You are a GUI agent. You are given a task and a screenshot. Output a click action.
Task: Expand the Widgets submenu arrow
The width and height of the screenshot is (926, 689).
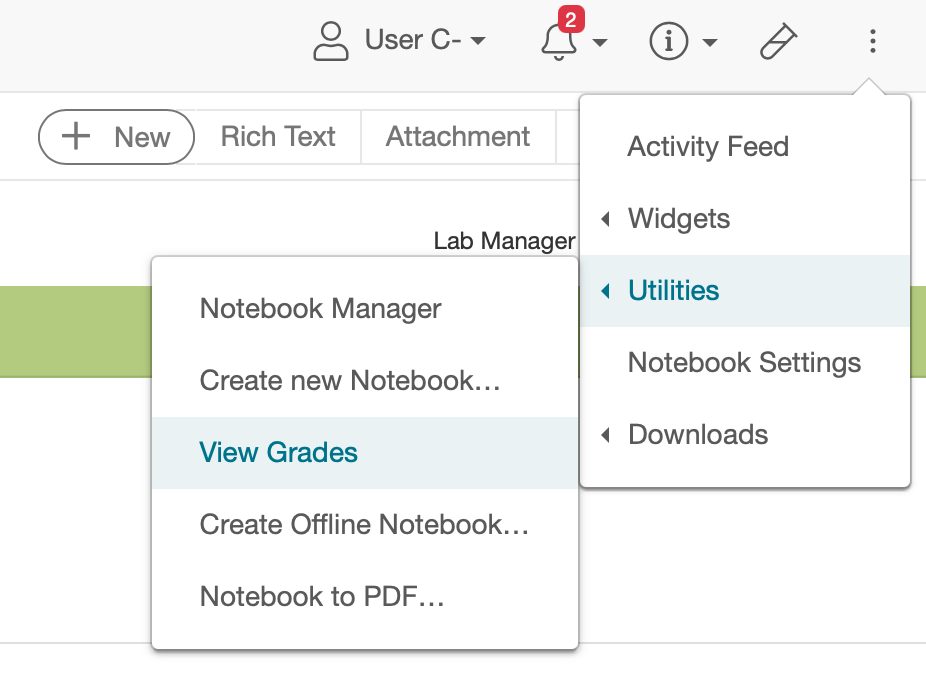click(606, 219)
